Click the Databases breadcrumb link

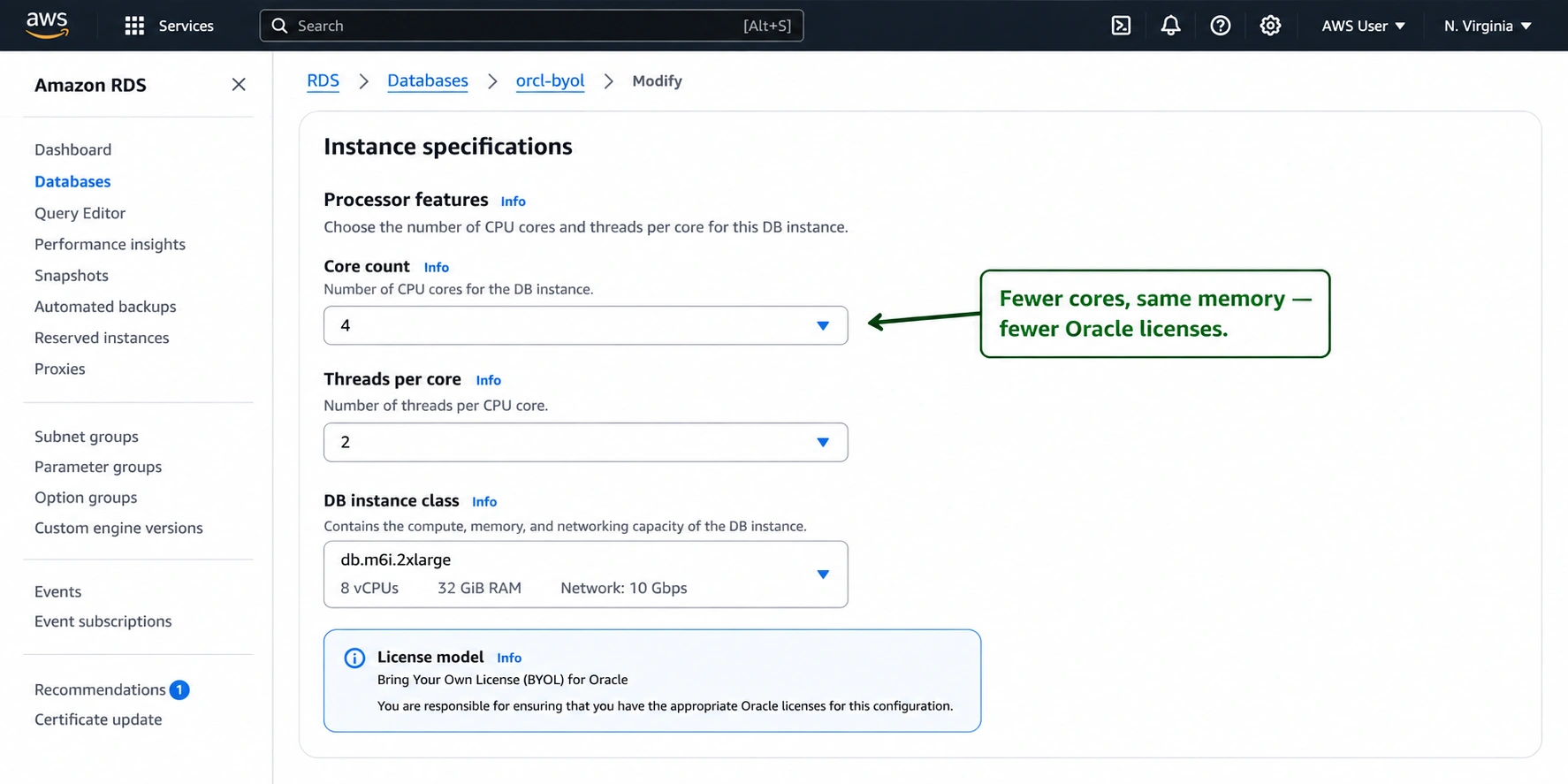tap(428, 80)
